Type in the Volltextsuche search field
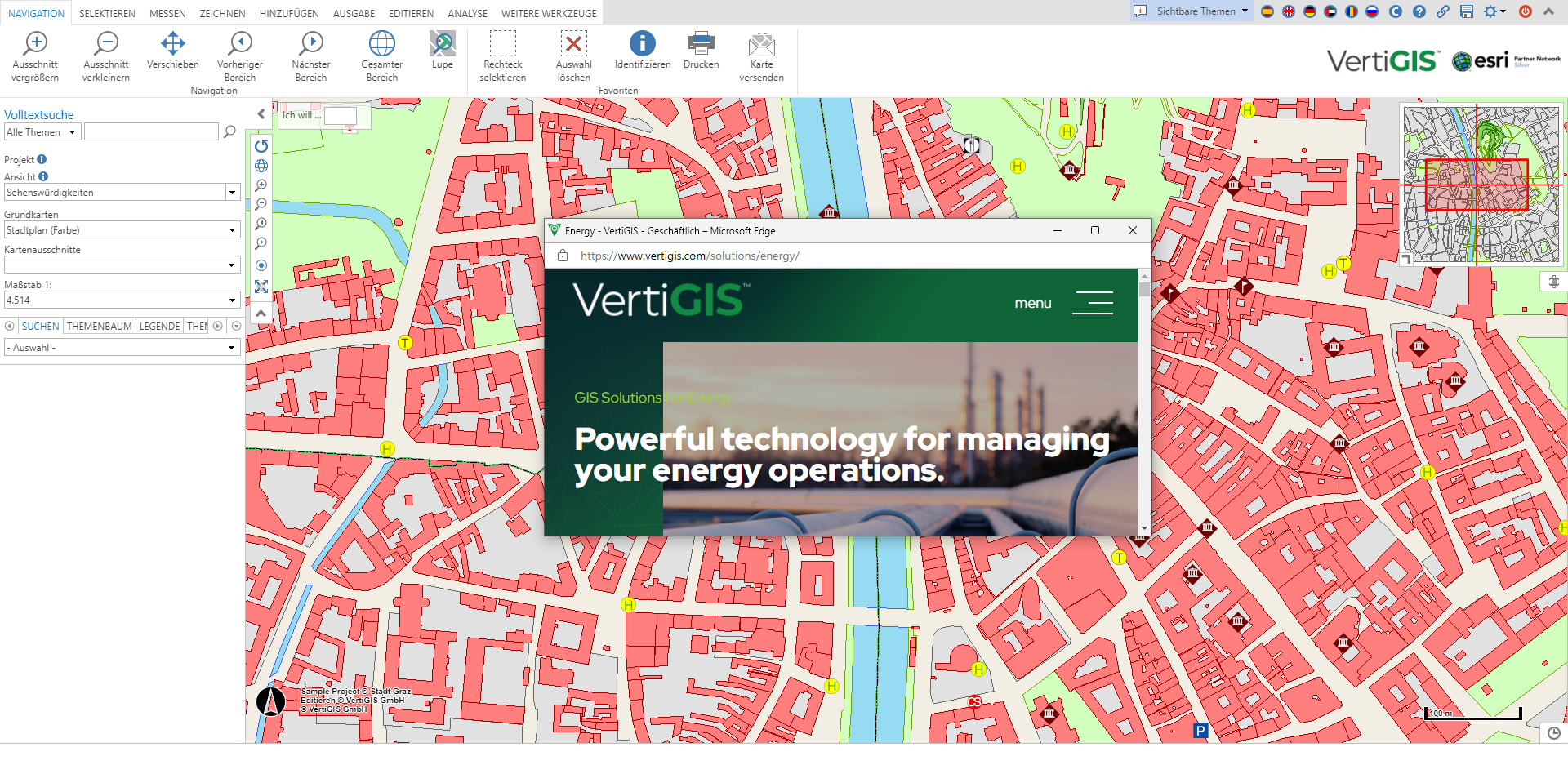 click(151, 131)
